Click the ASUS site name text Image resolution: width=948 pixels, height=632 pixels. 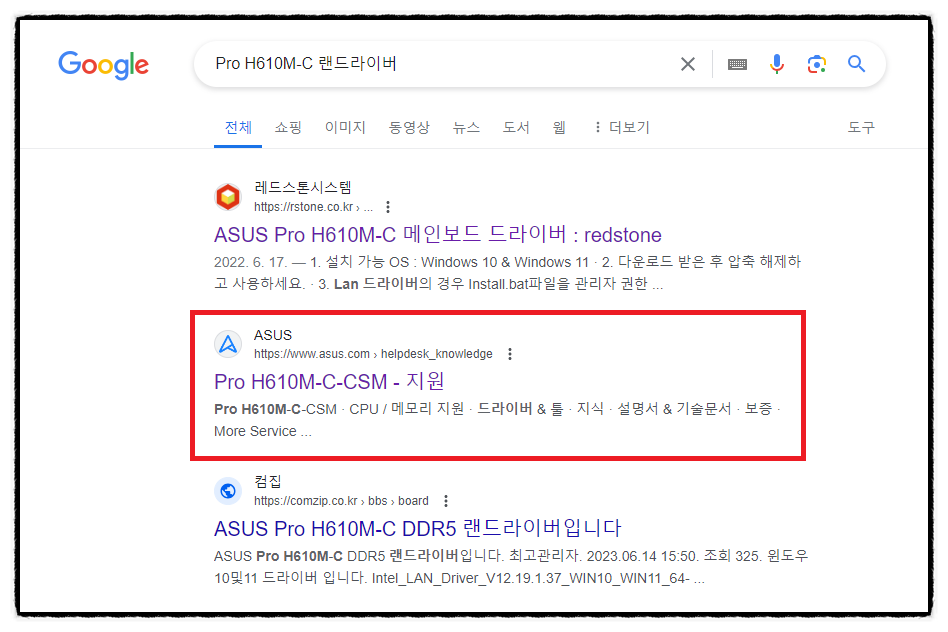[273, 335]
